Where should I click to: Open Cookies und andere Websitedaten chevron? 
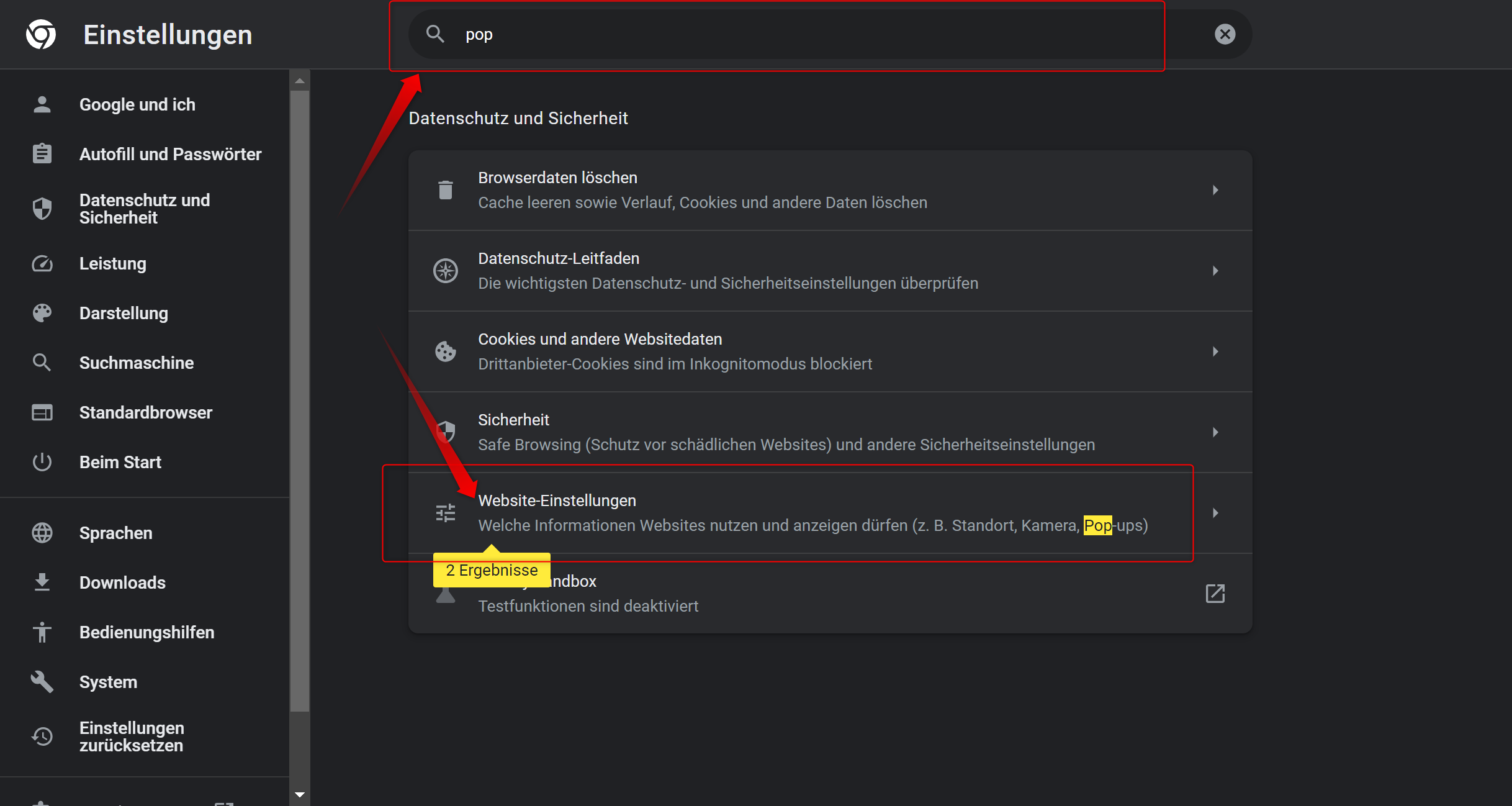[1215, 351]
